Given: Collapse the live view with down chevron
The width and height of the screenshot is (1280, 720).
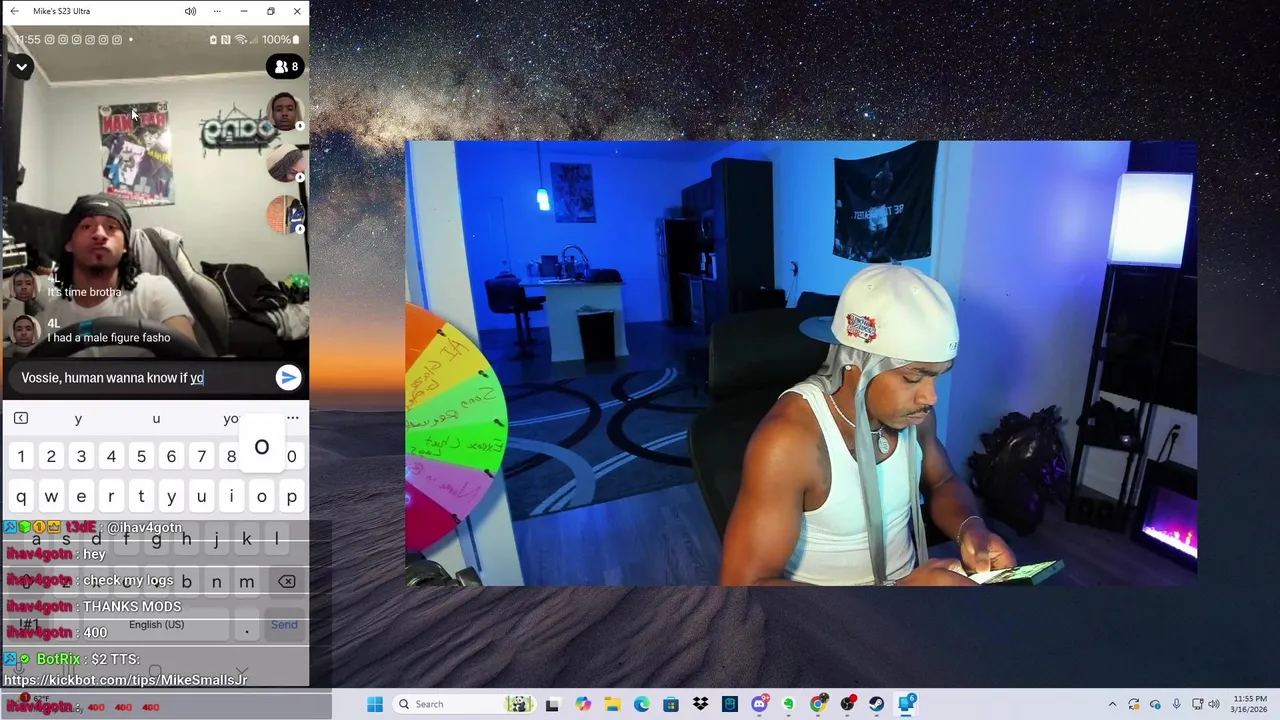Looking at the screenshot, I should click(21, 67).
